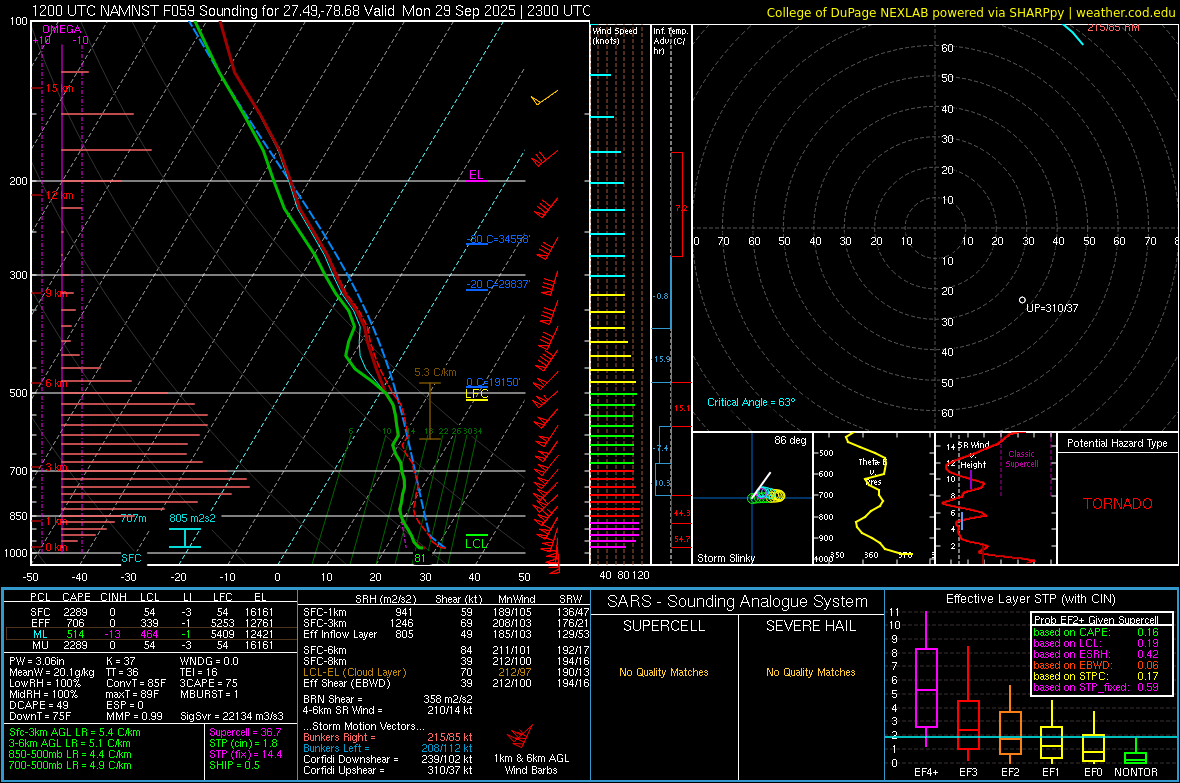Image resolution: width=1180 pixels, height=783 pixels.
Task: Click the Sfc-3km AGL LR value
Action: (75, 732)
